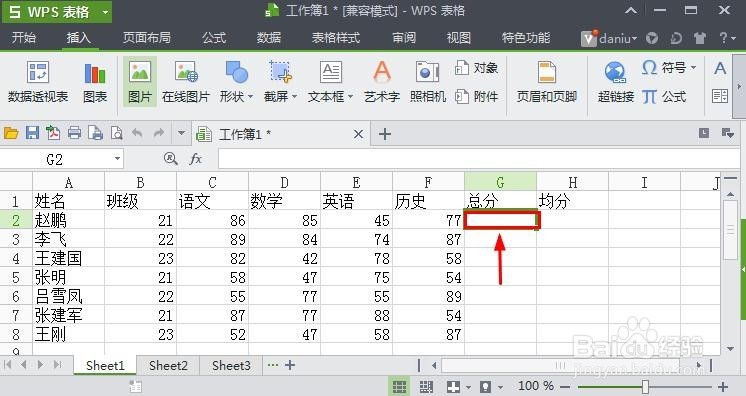Viewport: 746px width, 396px height.
Task: Zoom out with the minus button
Action: (x=565, y=386)
